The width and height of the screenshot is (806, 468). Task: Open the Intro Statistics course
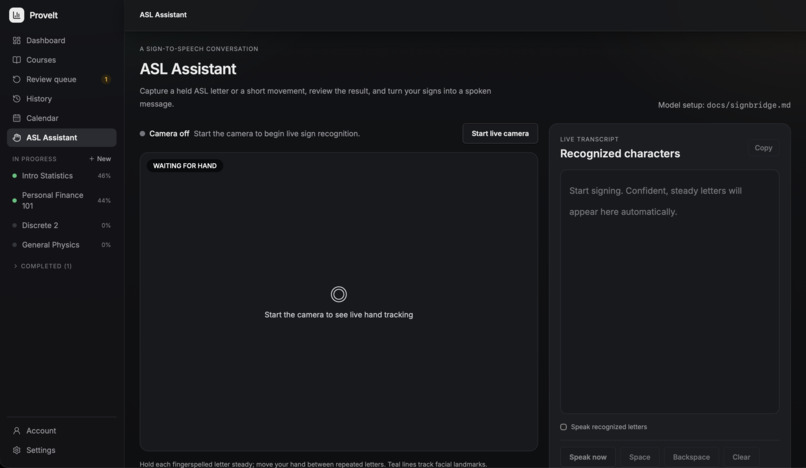(x=62, y=175)
